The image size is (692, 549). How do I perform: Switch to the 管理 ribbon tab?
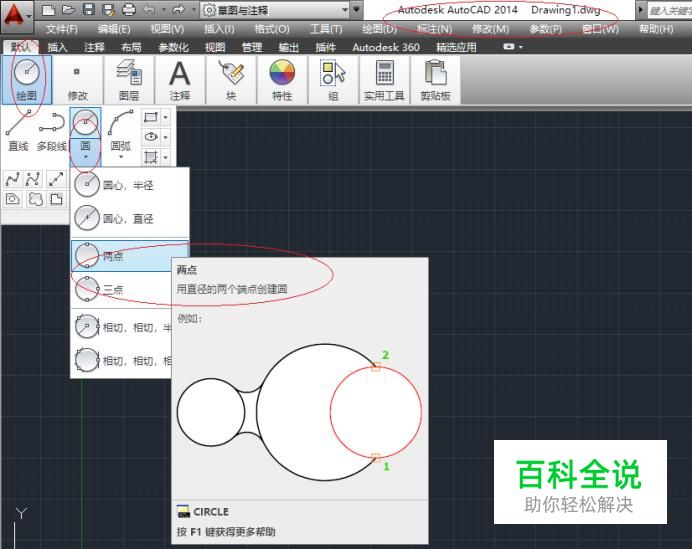(252, 47)
